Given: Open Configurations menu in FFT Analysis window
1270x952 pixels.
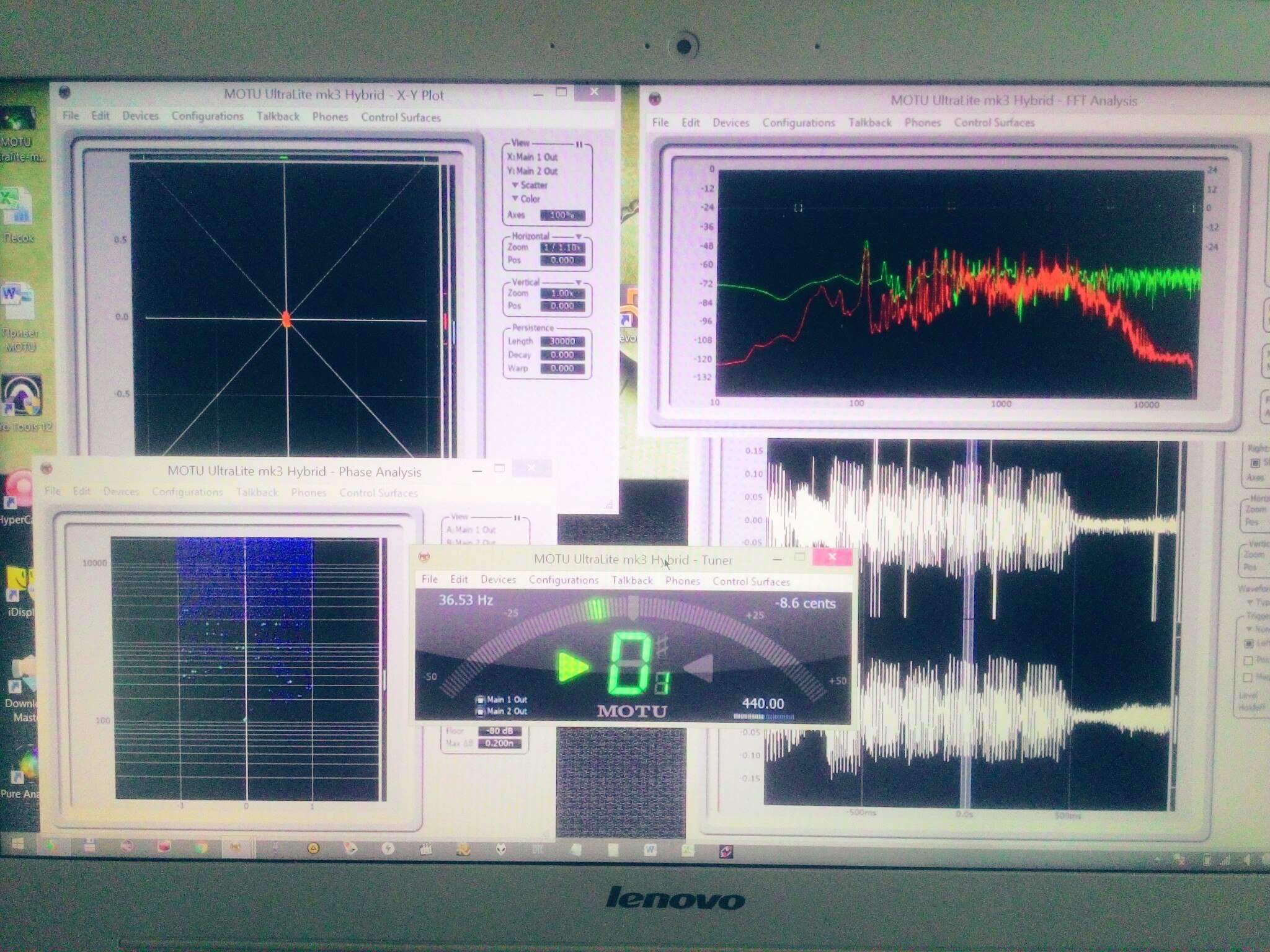Looking at the screenshot, I should [x=798, y=123].
